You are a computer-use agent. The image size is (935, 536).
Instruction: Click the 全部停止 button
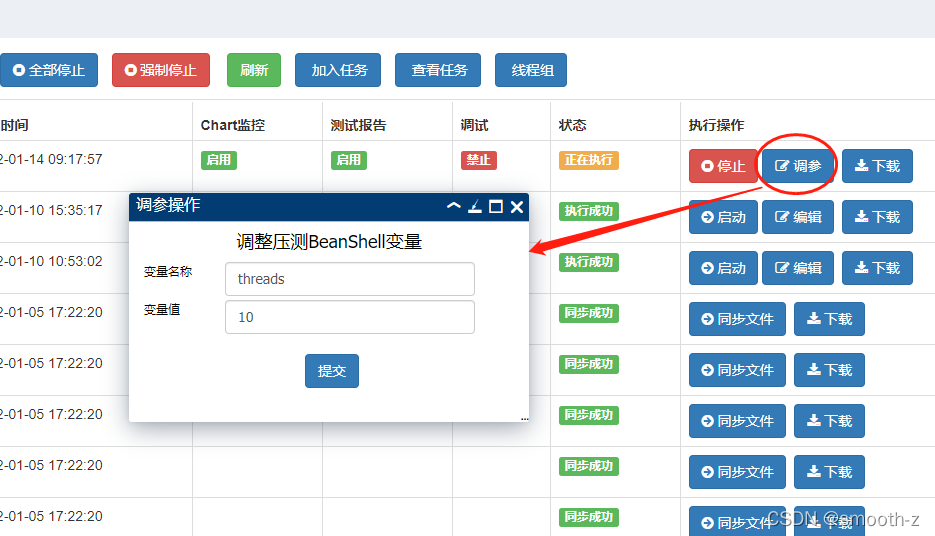49,70
